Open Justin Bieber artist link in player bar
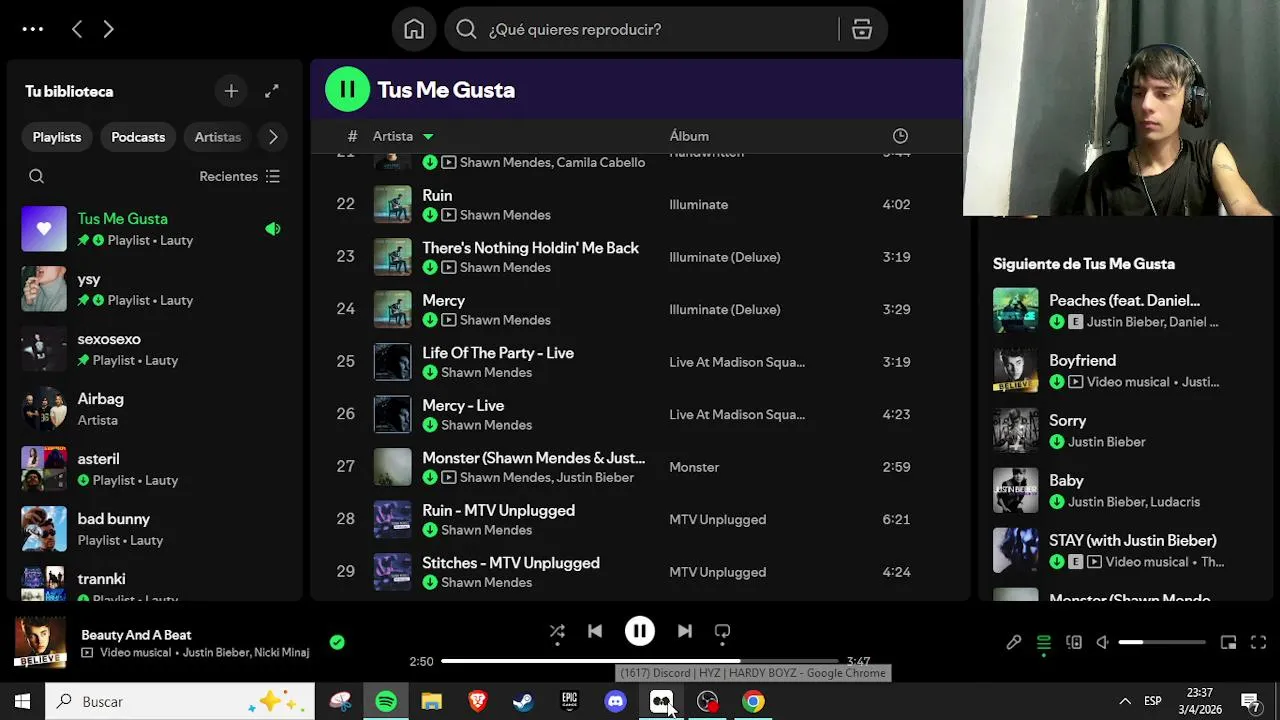 point(215,652)
